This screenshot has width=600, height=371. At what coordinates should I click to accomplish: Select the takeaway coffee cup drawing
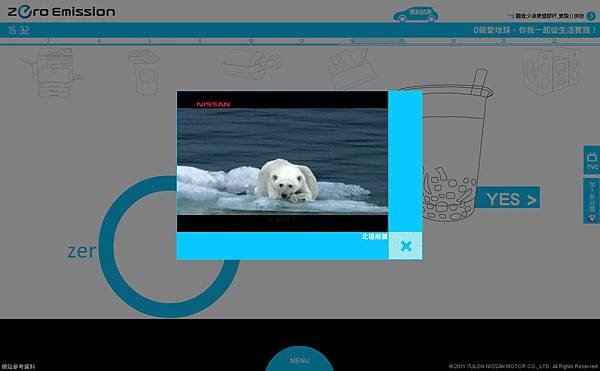coord(144,72)
